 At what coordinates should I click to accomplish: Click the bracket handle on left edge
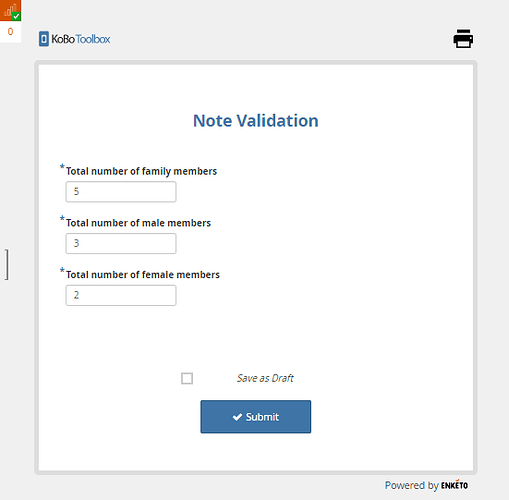[x=7, y=264]
